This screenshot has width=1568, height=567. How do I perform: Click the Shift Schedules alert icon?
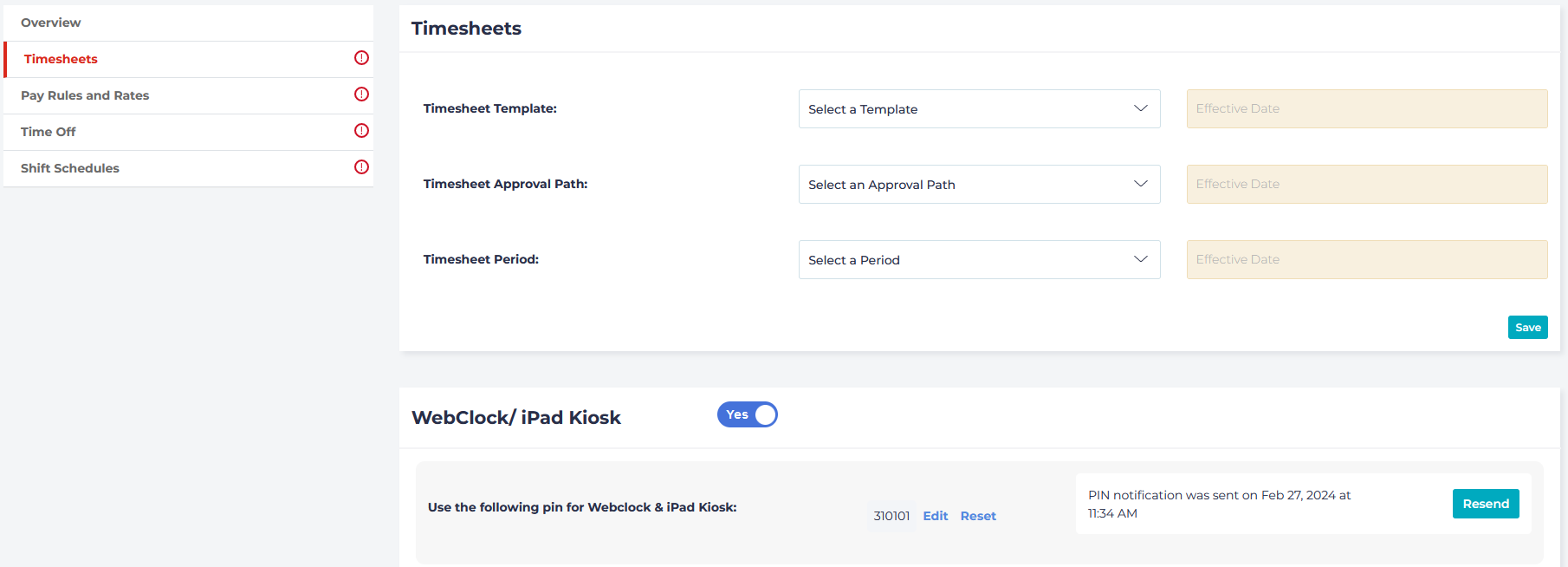[x=361, y=167]
